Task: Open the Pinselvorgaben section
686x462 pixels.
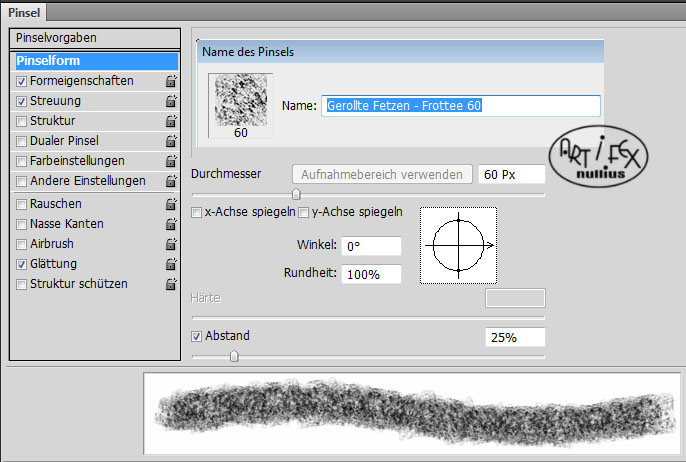Action: pyautogui.click(x=94, y=38)
